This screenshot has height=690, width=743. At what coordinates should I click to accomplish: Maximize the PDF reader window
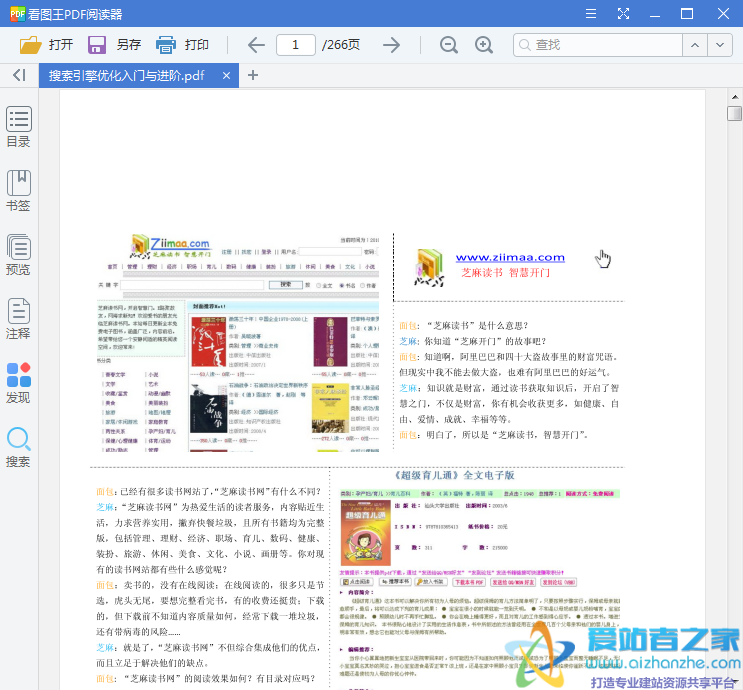[x=687, y=13]
